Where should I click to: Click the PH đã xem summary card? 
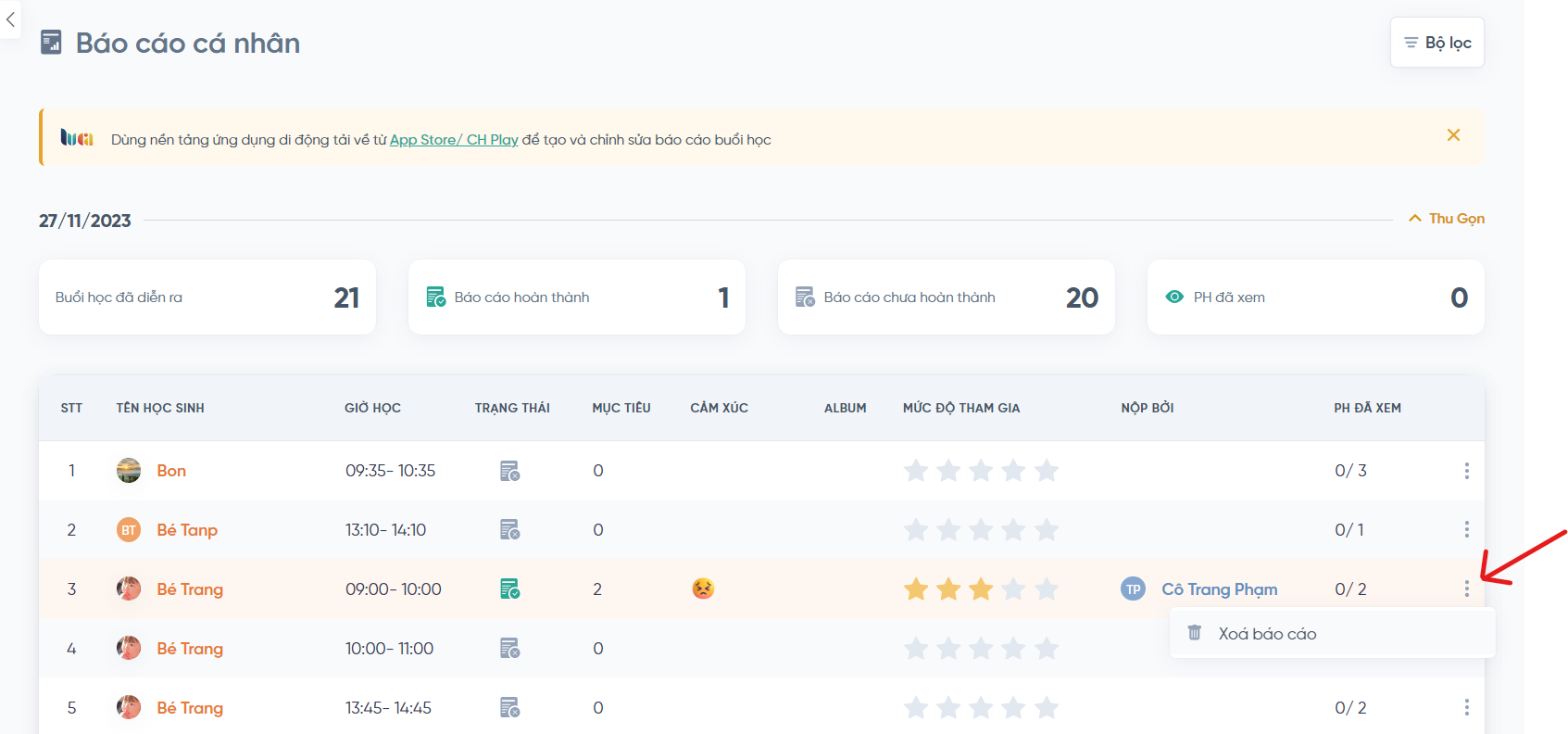click(1315, 297)
